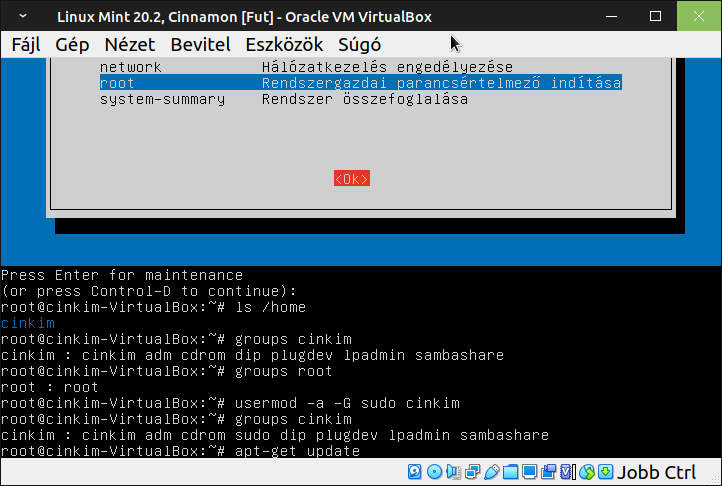This screenshot has width=722, height=486.
Task: Click 'Hálózatkezelés engedélyezése' description text
Action: [387, 67]
